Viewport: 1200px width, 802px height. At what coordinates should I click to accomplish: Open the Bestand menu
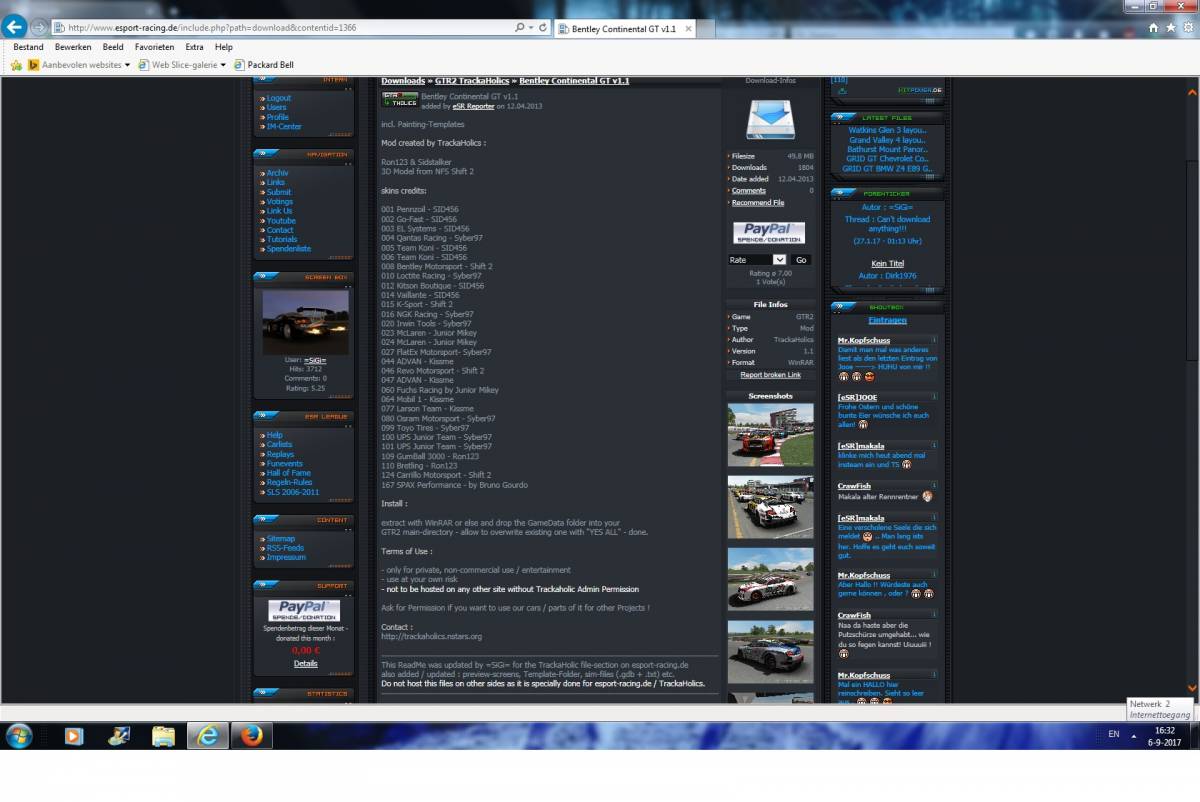pos(28,47)
